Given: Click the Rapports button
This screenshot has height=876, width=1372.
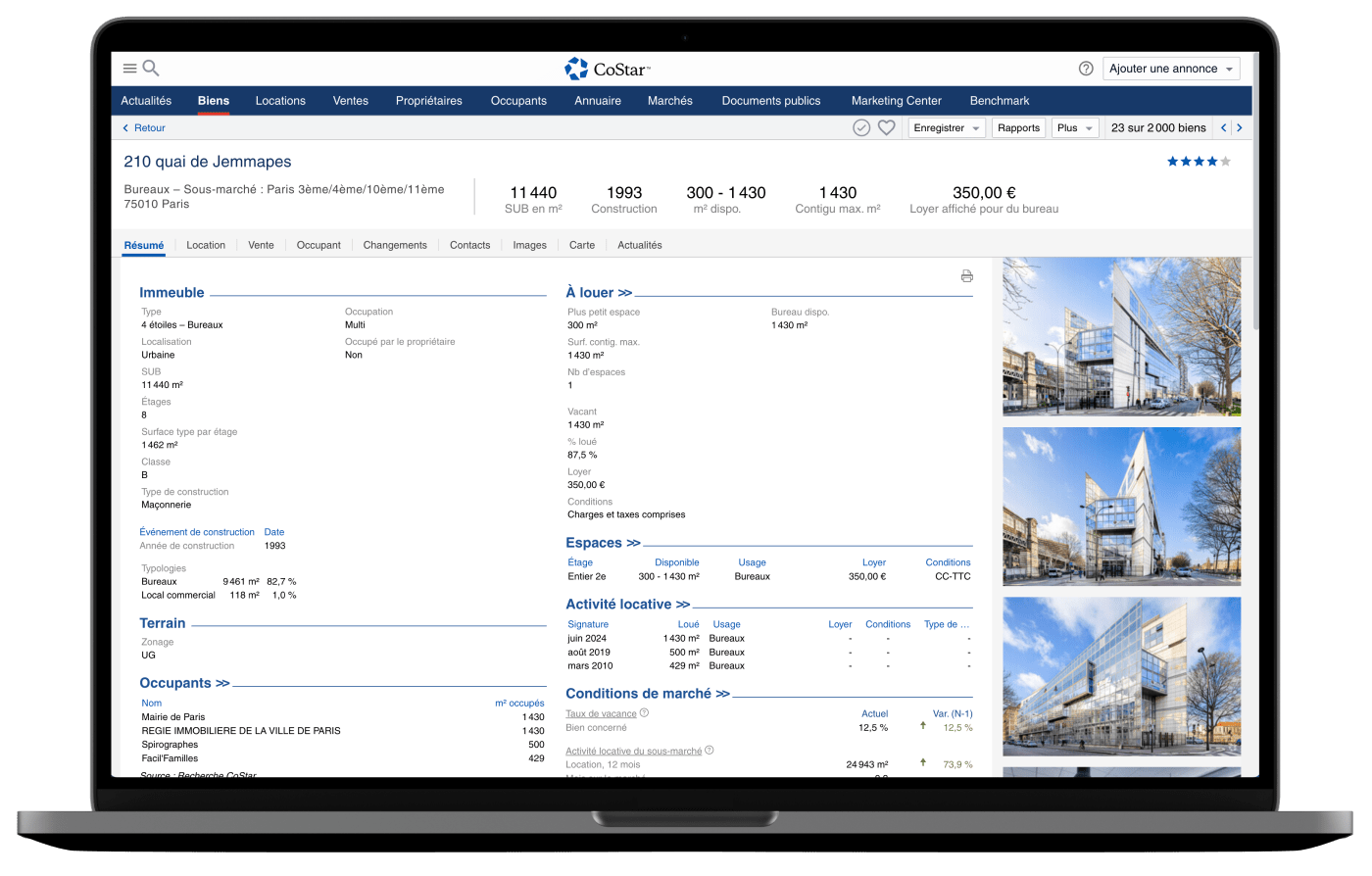Looking at the screenshot, I should coord(1018,128).
